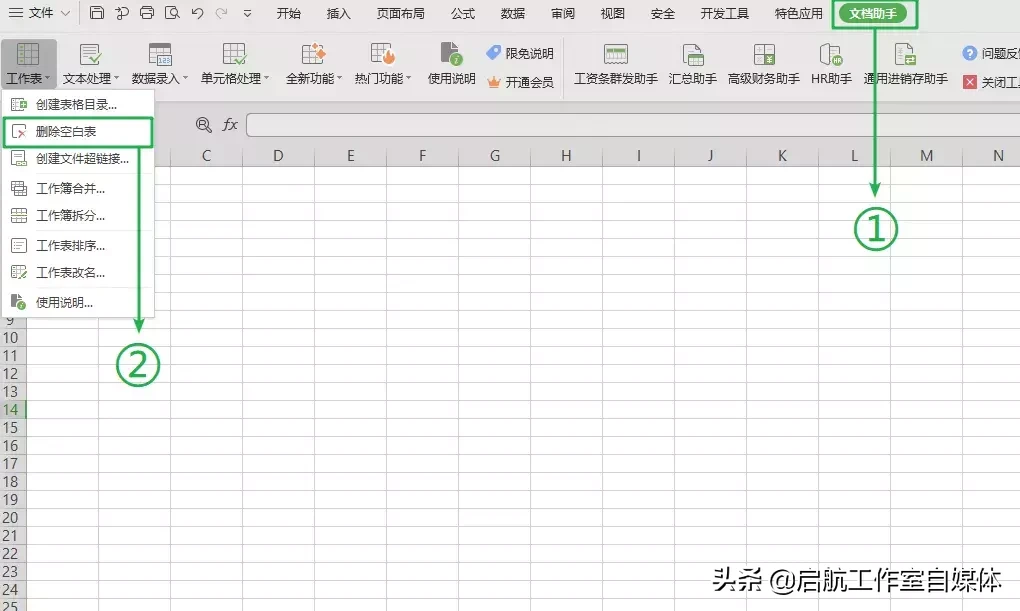The height and width of the screenshot is (611, 1020).
Task: Open the 工作表 dropdown button
Action: pos(29,63)
